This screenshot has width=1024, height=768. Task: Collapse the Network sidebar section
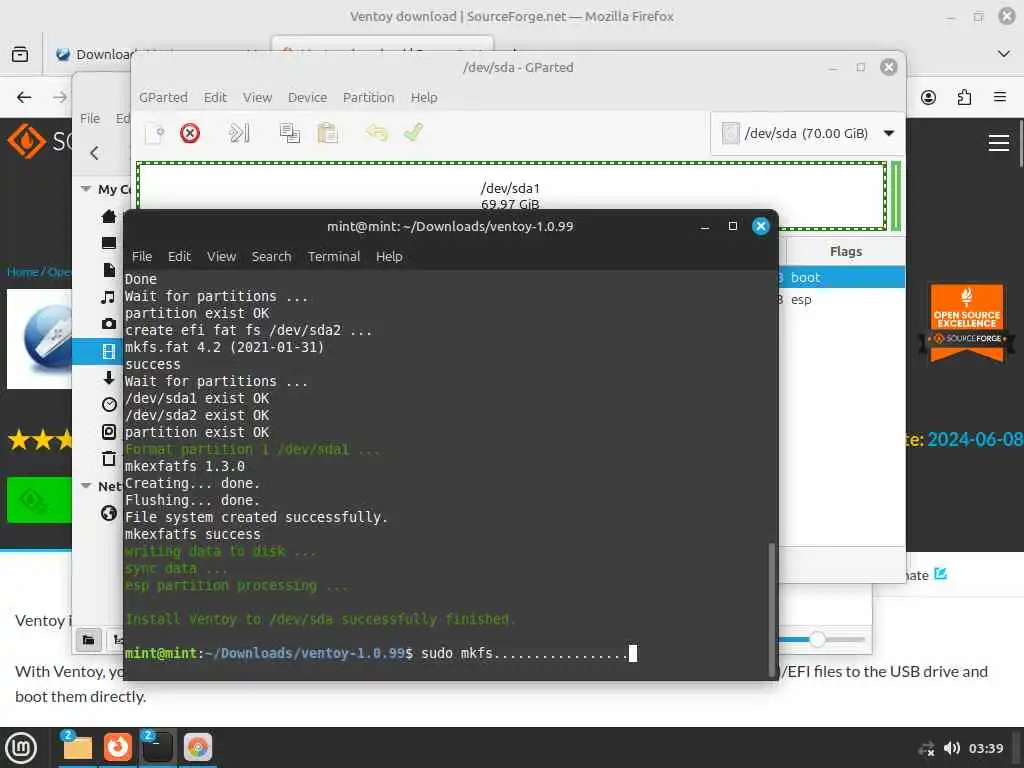[x=86, y=486]
